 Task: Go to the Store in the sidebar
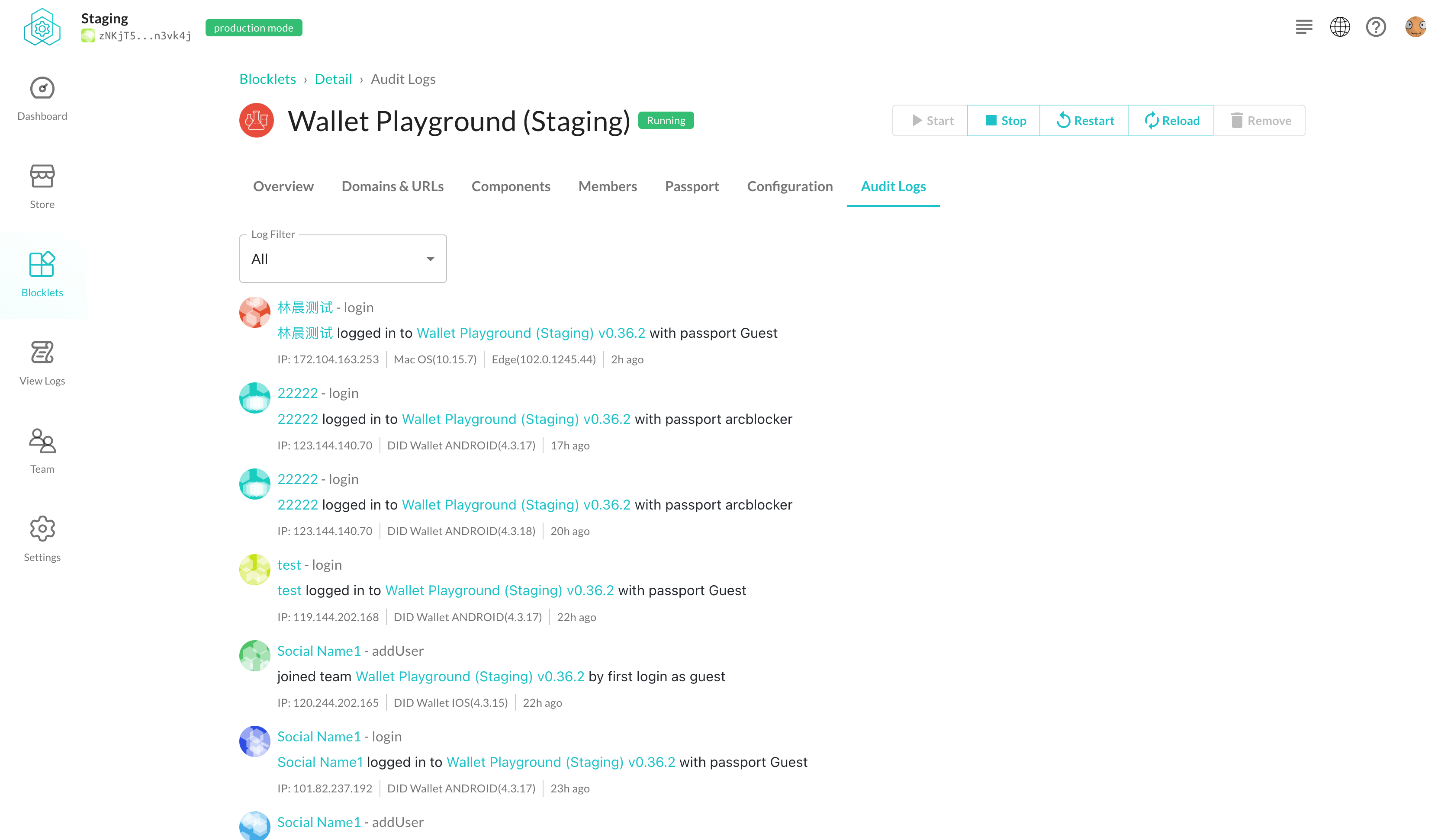pos(42,177)
